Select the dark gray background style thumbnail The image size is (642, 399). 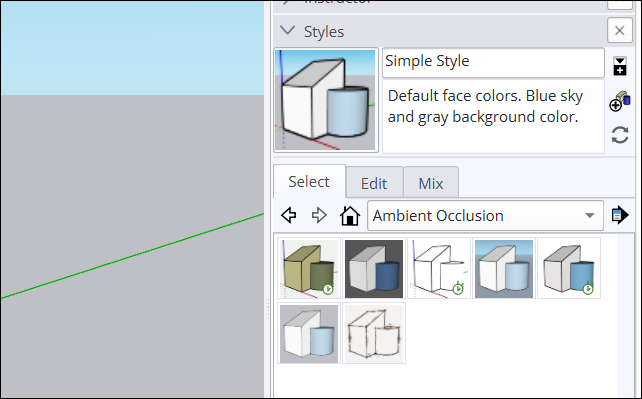click(x=374, y=268)
